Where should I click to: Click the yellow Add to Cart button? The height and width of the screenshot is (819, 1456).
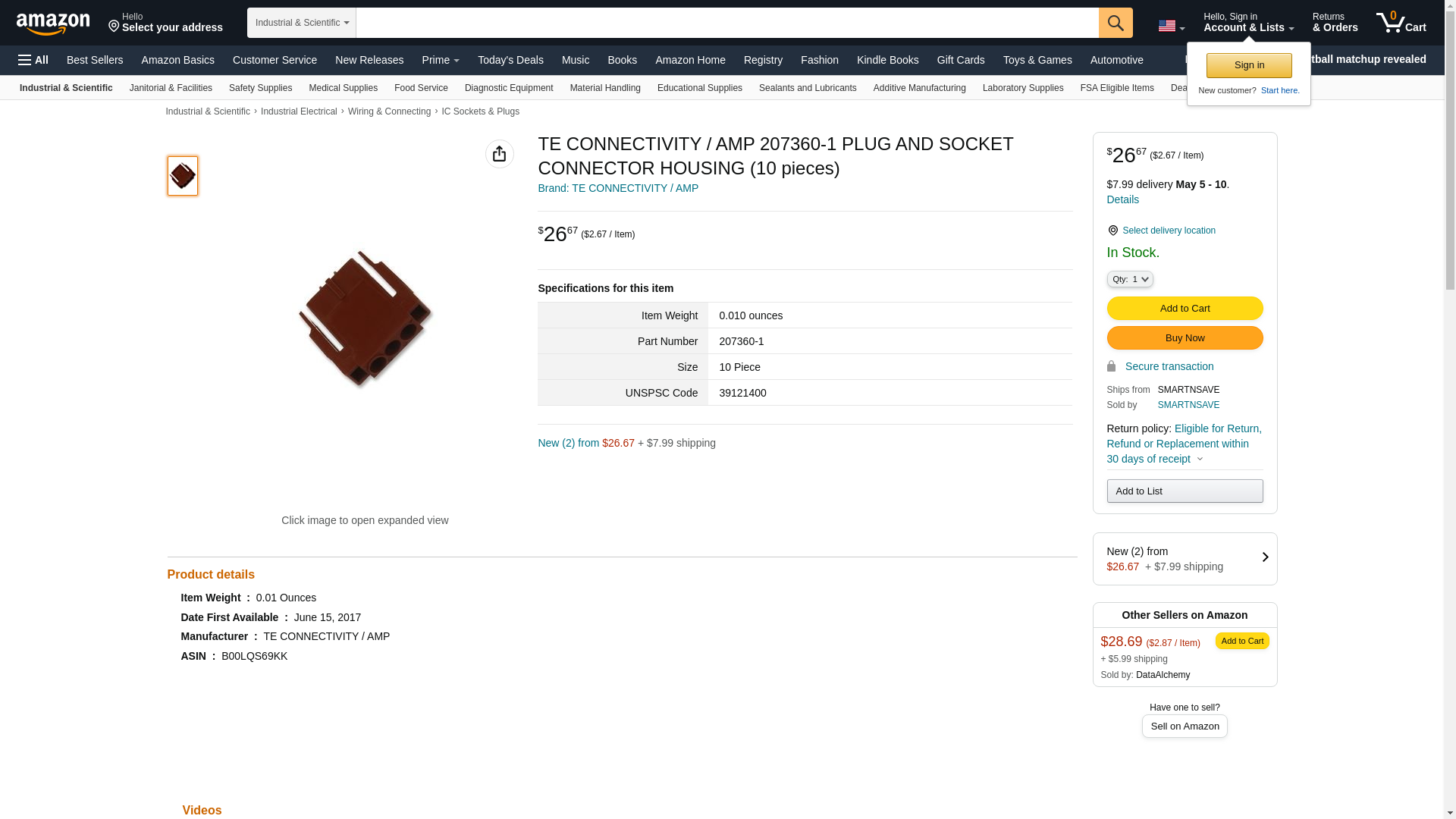tap(1185, 309)
